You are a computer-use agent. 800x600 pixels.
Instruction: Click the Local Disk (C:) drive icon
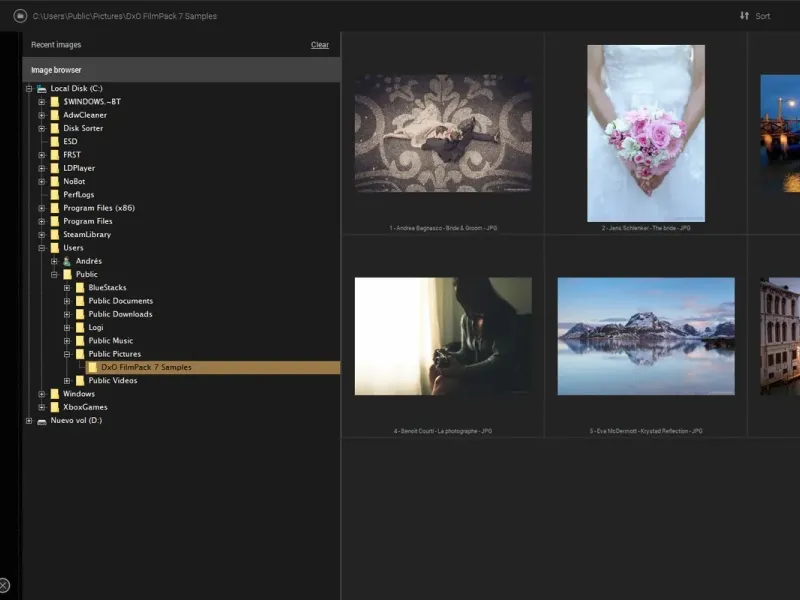(42, 89)
